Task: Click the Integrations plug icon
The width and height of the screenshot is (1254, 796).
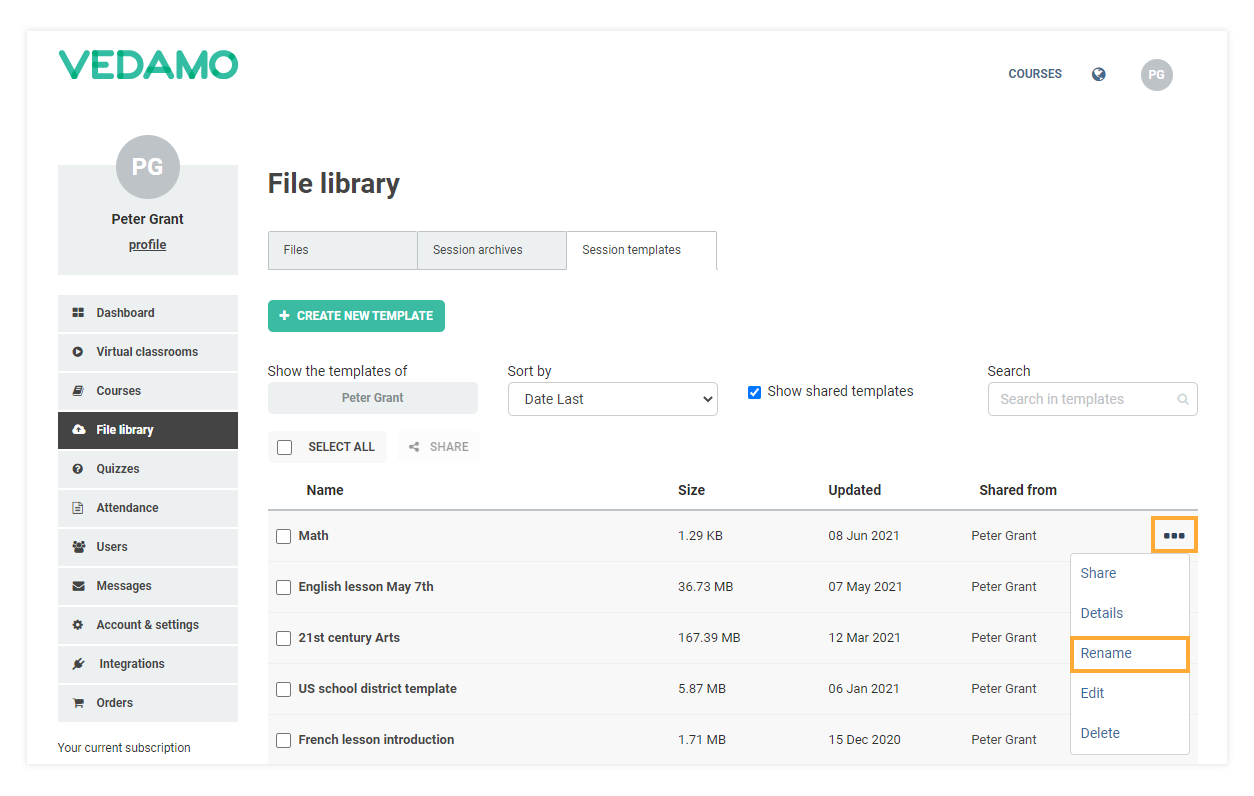Action: coord(79,664)
